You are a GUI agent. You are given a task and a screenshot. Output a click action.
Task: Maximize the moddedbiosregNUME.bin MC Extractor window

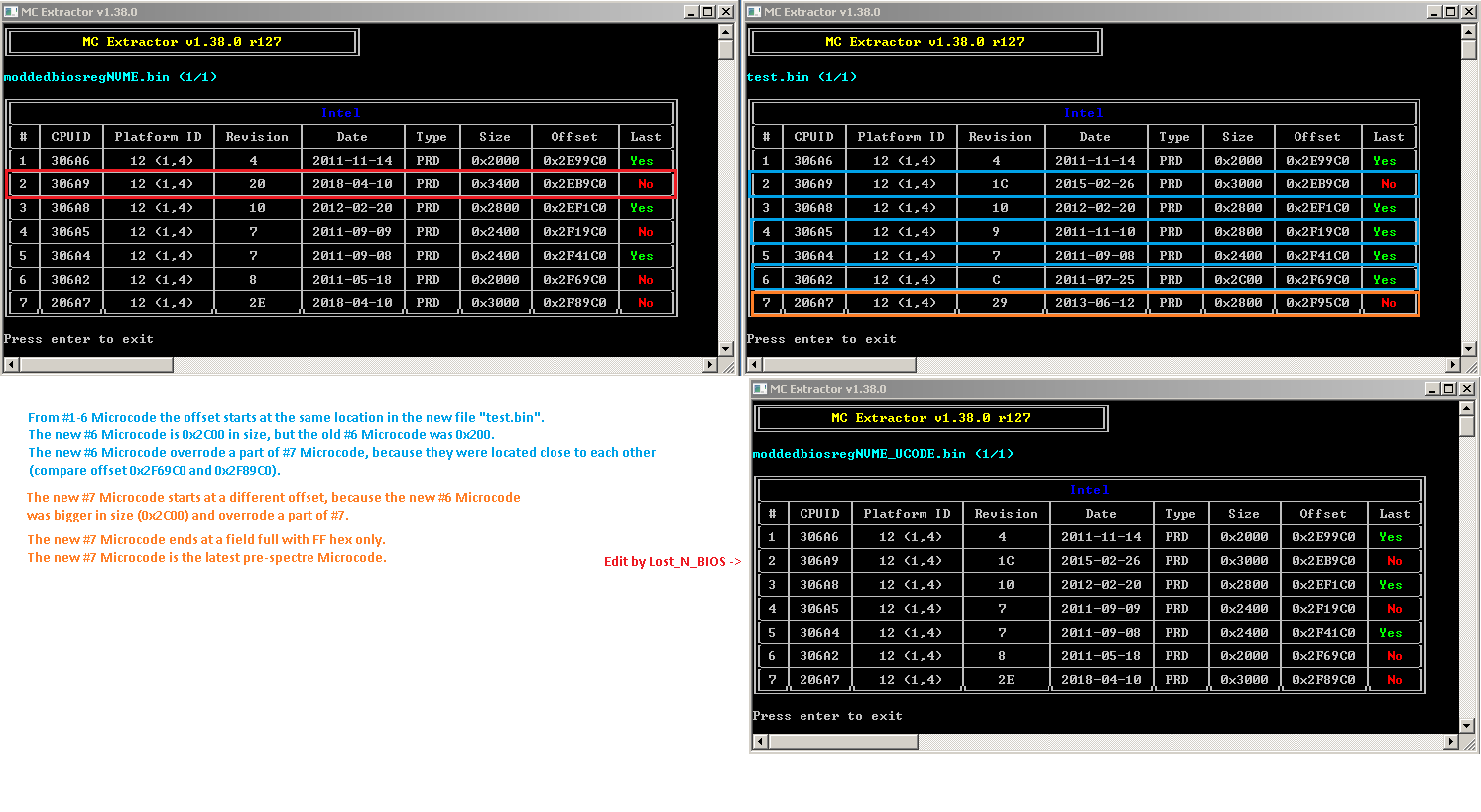click(707, 12)
